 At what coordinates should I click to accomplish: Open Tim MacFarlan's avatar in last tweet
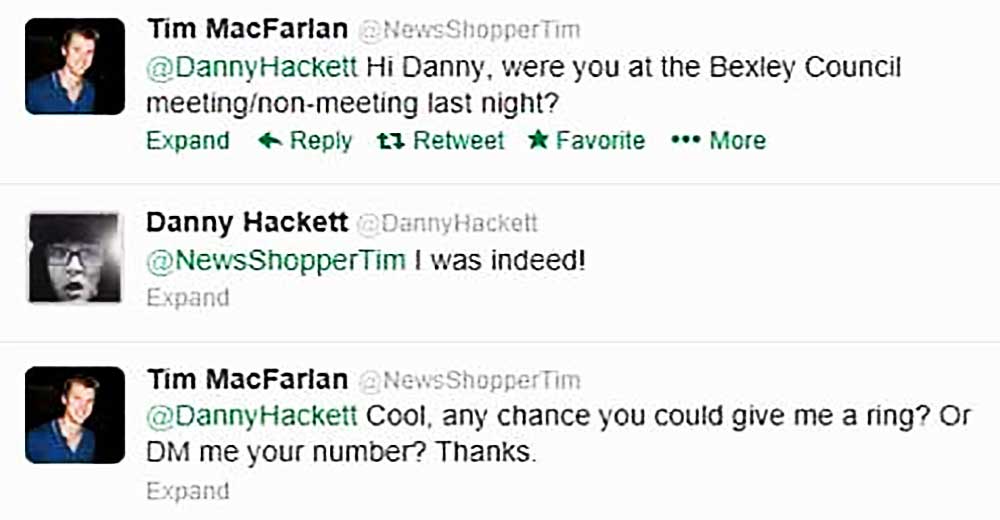tap(75, 414)
